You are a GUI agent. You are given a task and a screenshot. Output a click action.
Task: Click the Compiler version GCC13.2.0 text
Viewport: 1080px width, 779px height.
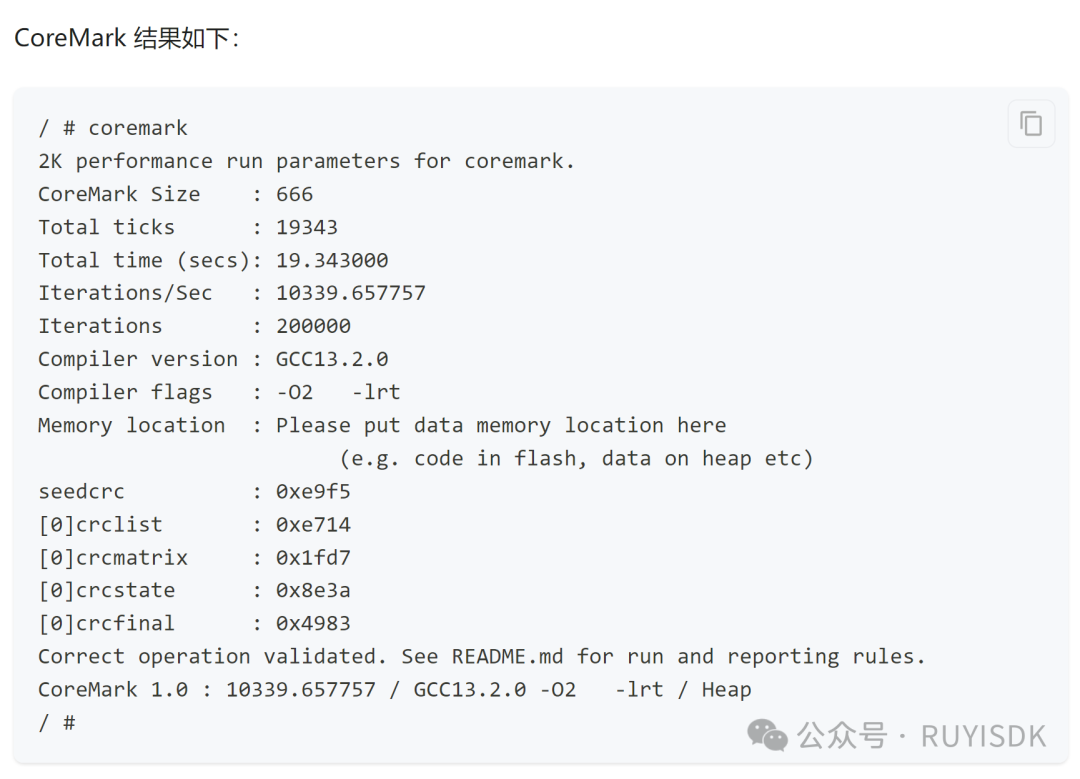tap(332, 359)
